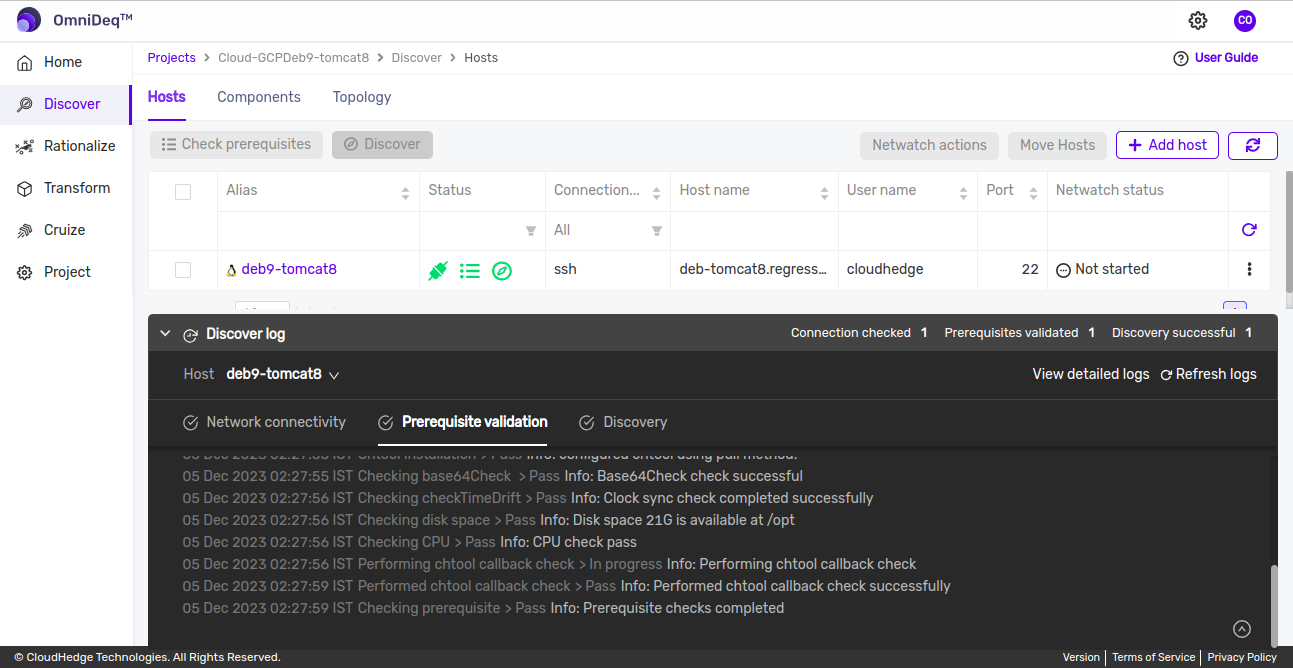Click the Transform cube icon

(x=25, y=188)
